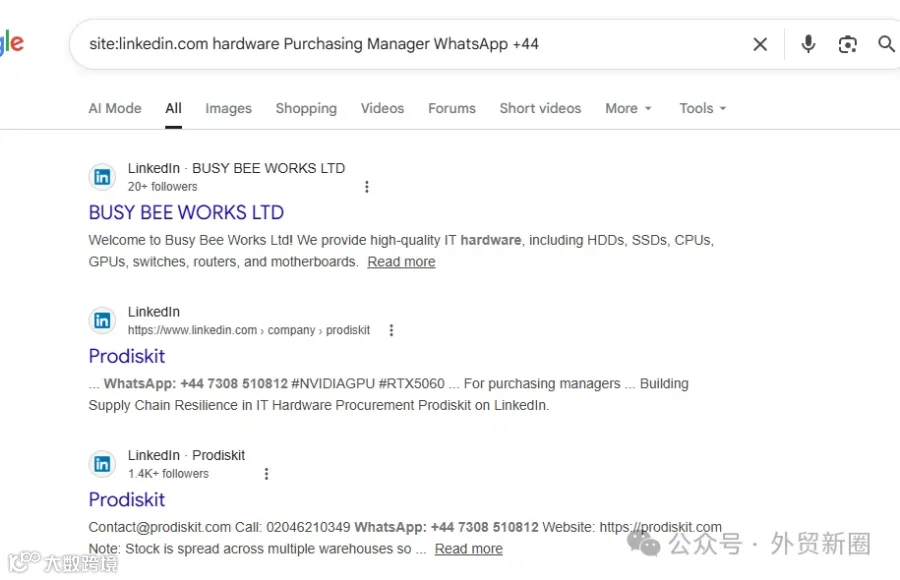Open first Prodiskit result title link
Screen dimensions: 900x580
pos(127,356)
